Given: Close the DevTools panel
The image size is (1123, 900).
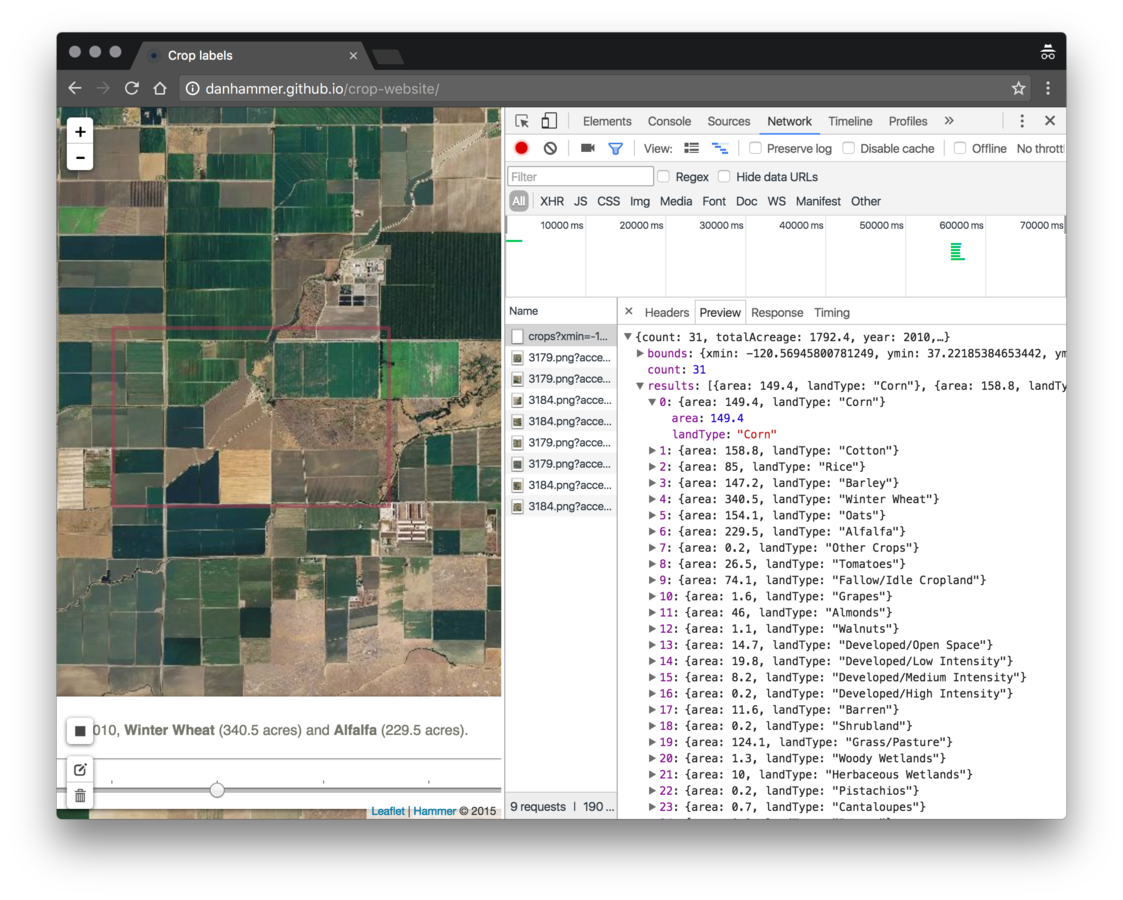Looking at the screenshot, I should click(1050, 121).
